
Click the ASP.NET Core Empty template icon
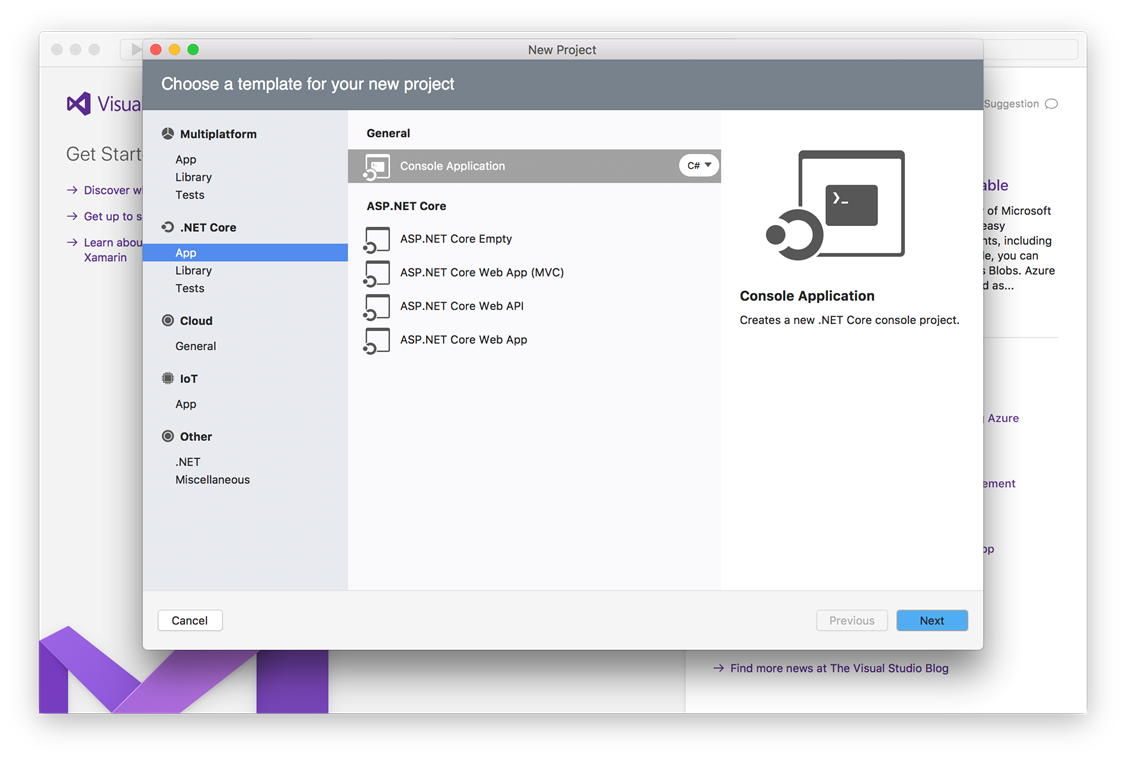pyautogui.click(x=377, y=240)
